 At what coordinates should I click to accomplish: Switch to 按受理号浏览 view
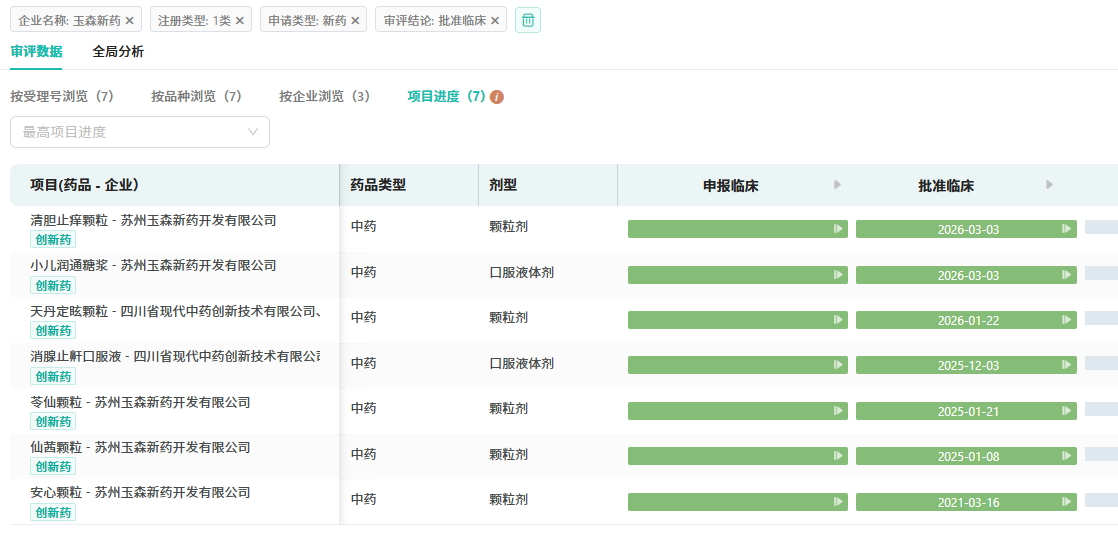tap(62, 97)
